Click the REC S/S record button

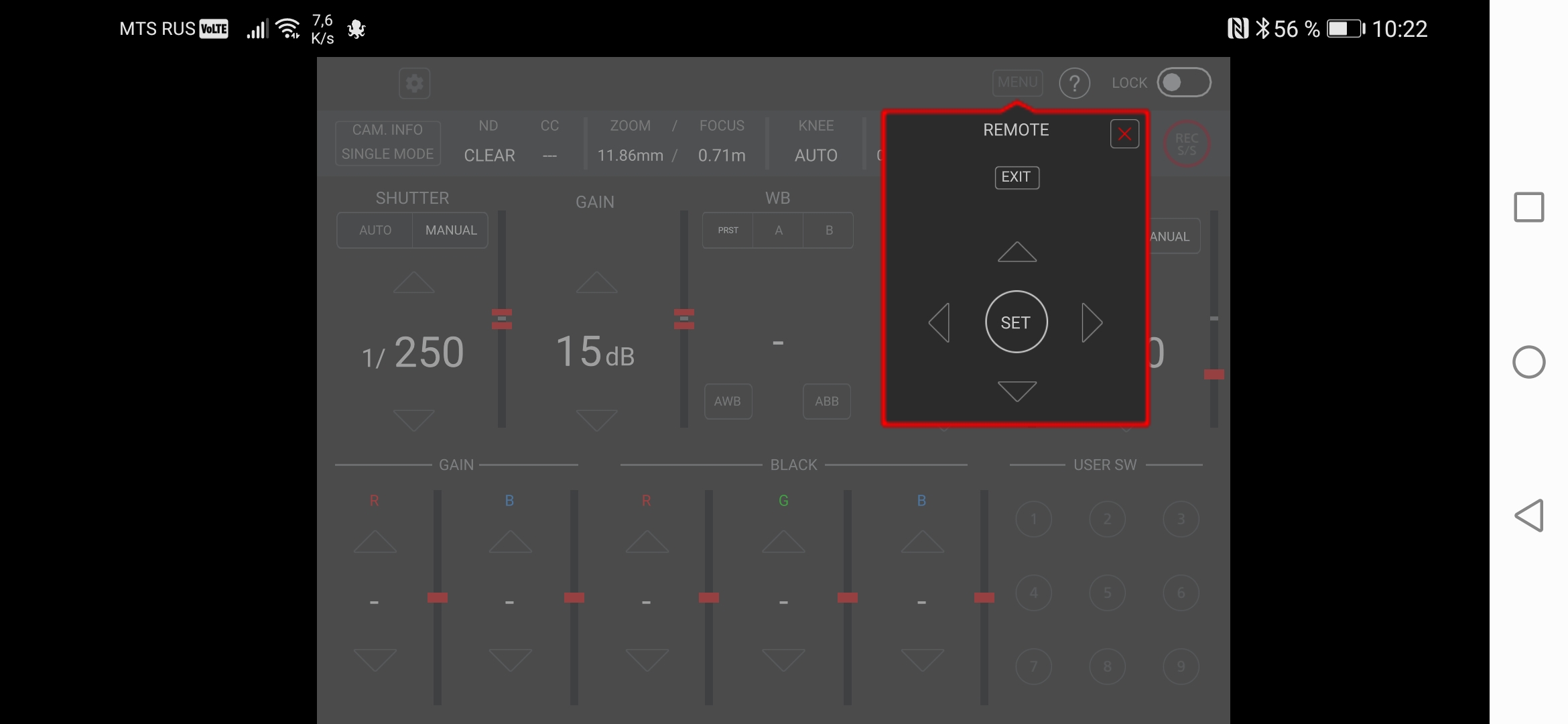[1186, 144]
